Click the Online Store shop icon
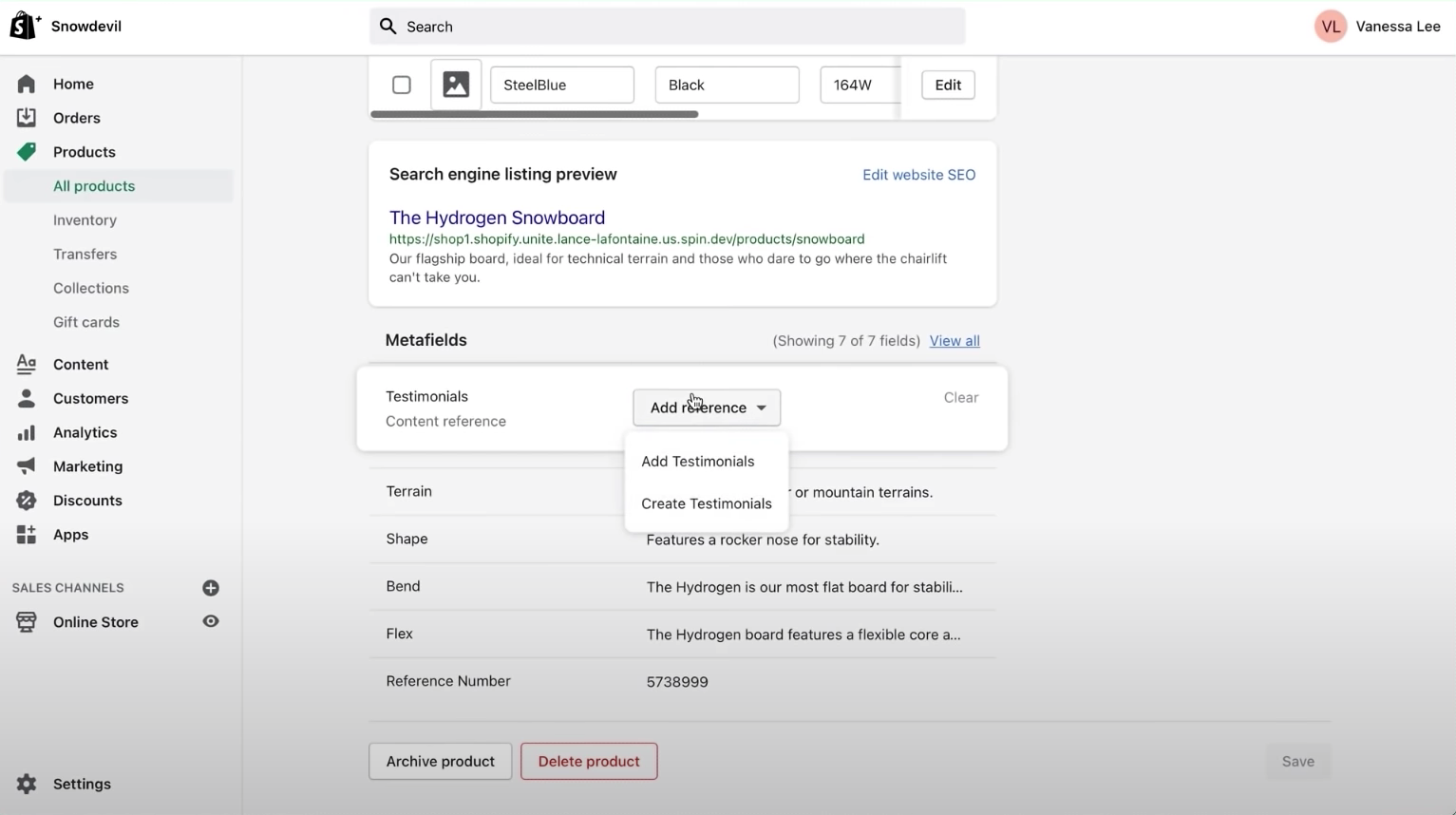1456x815 pixels. [27, 622]
